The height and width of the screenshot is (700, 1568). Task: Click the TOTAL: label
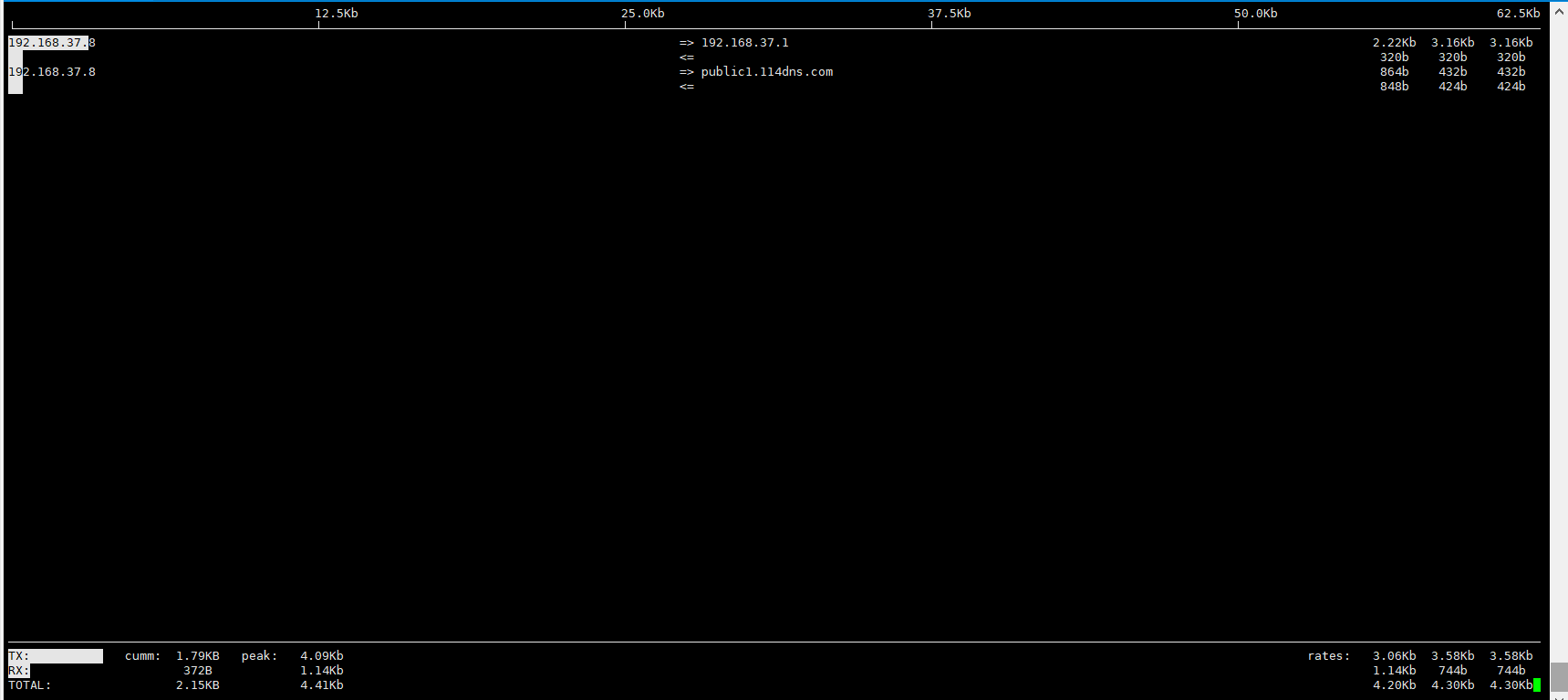pos(30,685)
